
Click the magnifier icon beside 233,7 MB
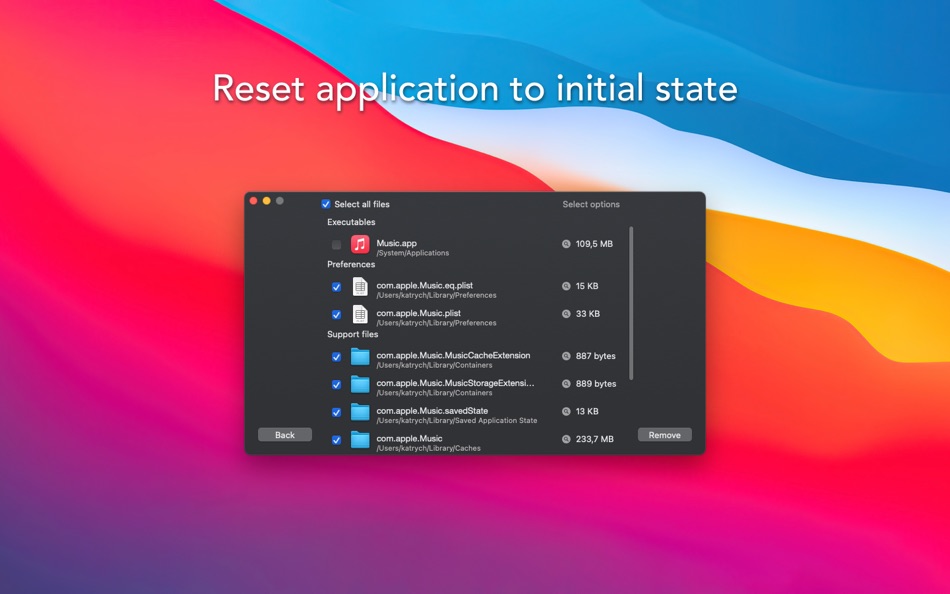(567, 438)
